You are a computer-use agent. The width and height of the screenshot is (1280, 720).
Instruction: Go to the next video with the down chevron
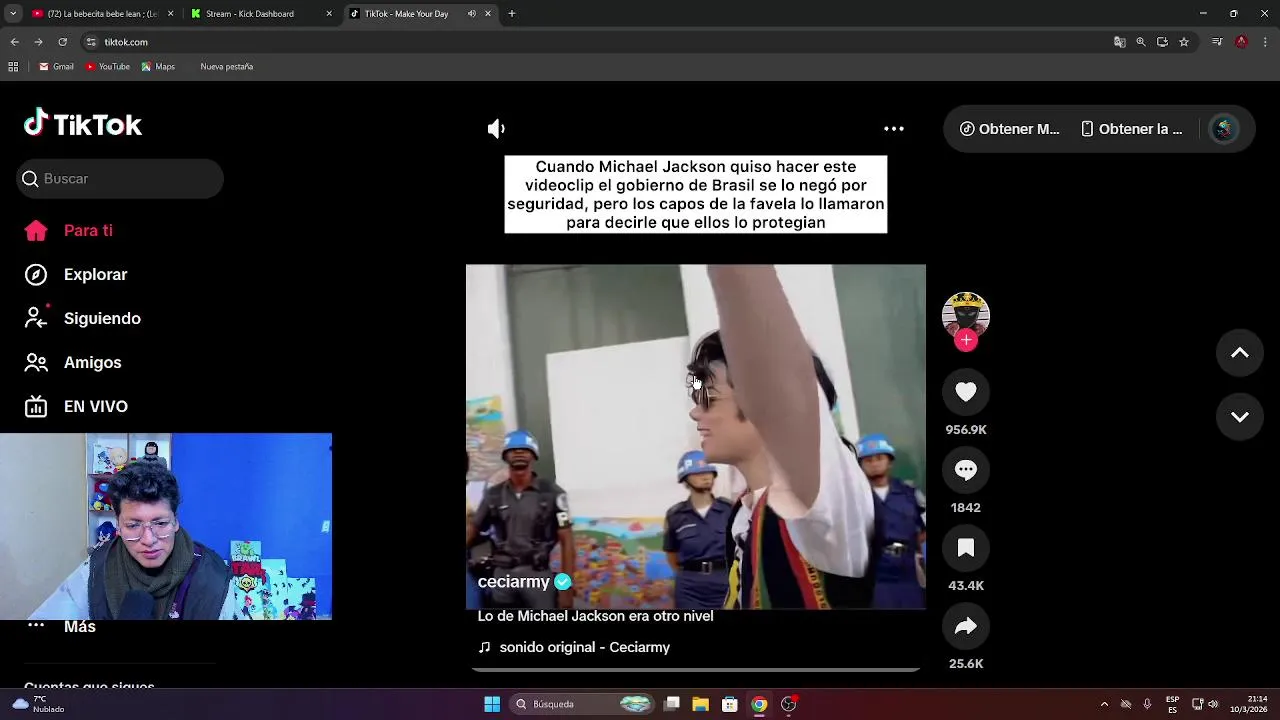pos(1240,417)
